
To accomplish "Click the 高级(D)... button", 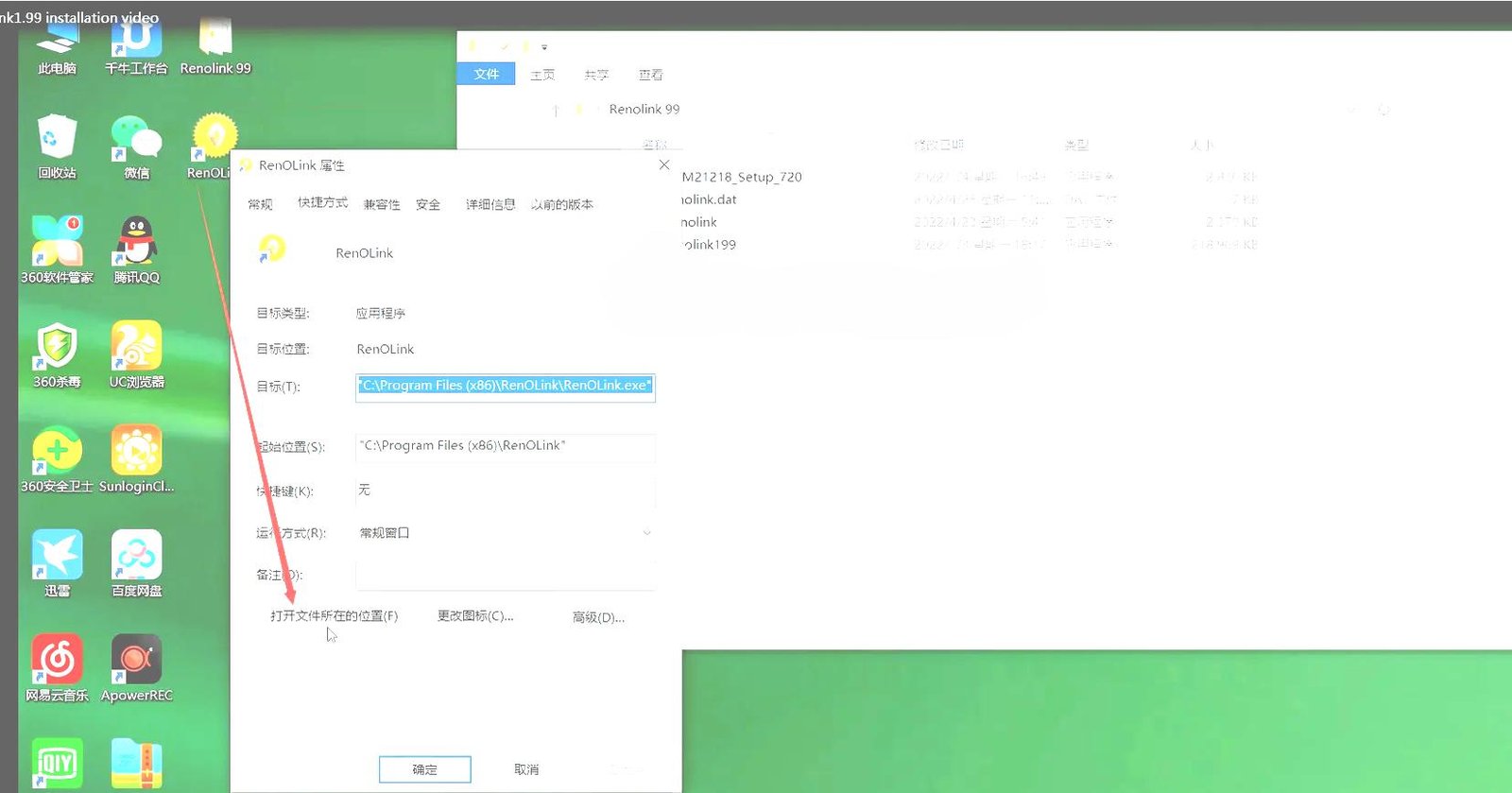I will 598,617.
